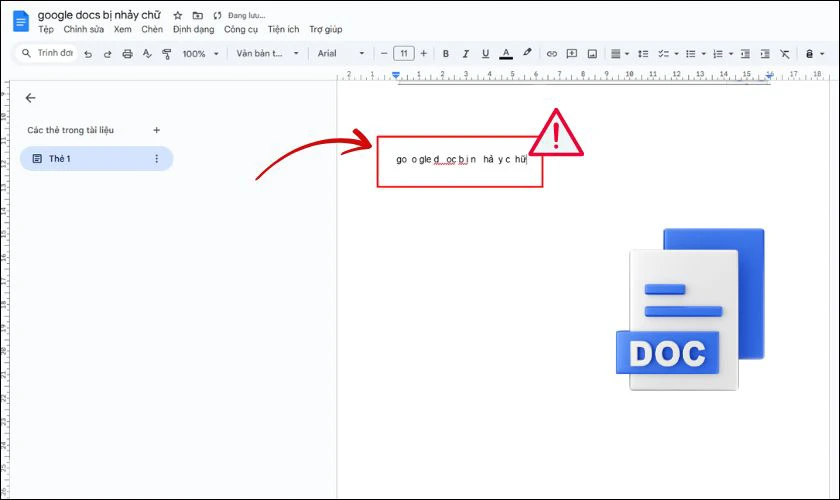Open the Tiện ích menu
The width and height of the screenshot is (840, 500).
click(283, 29)
